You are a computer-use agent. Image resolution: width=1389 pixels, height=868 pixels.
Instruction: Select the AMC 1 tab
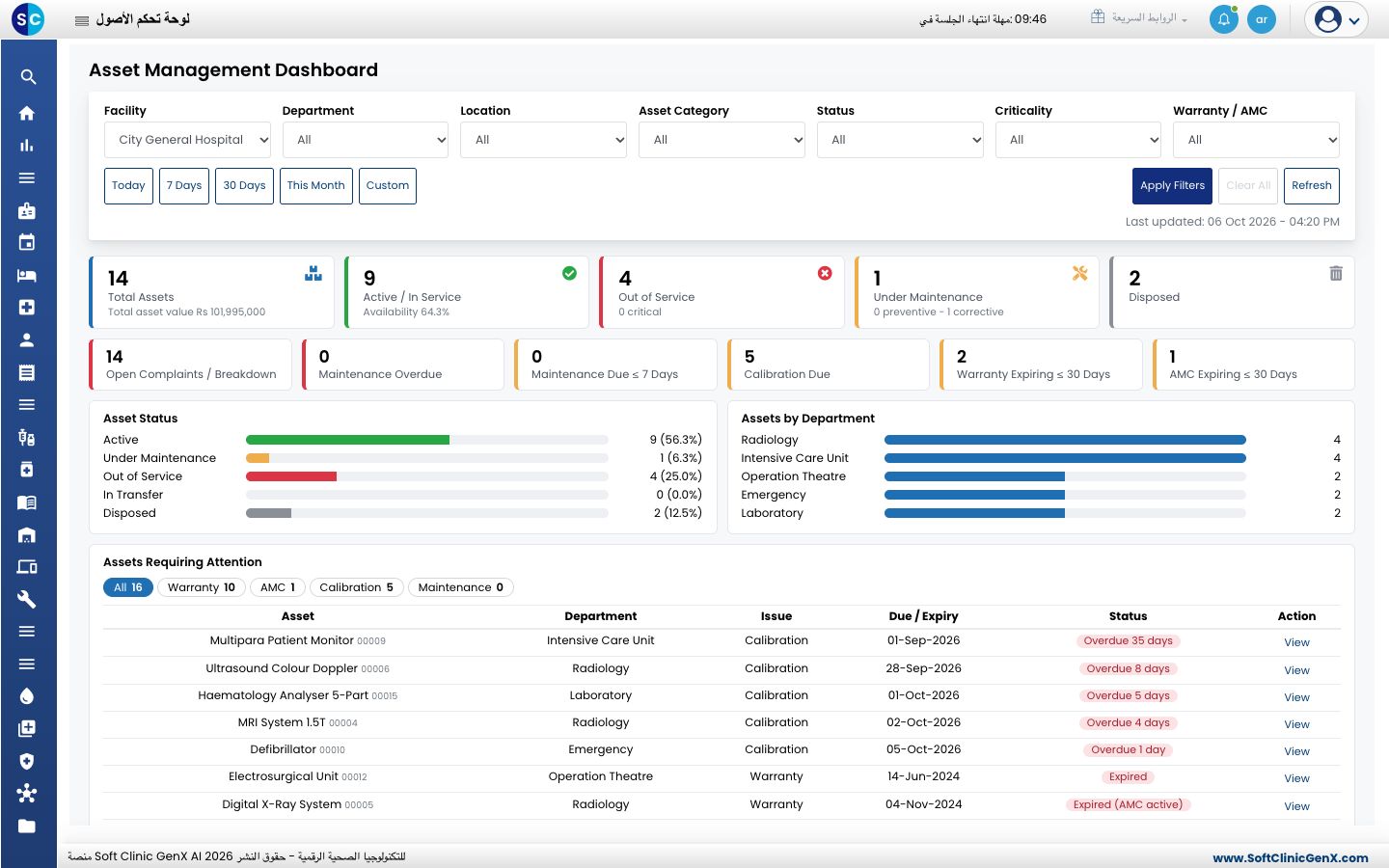click(x=278, y=587)
